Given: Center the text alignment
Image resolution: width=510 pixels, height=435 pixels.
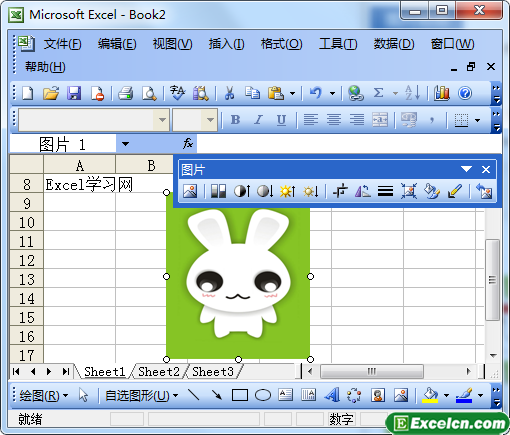Looking at the screenshot, I should tap(334, 119).
